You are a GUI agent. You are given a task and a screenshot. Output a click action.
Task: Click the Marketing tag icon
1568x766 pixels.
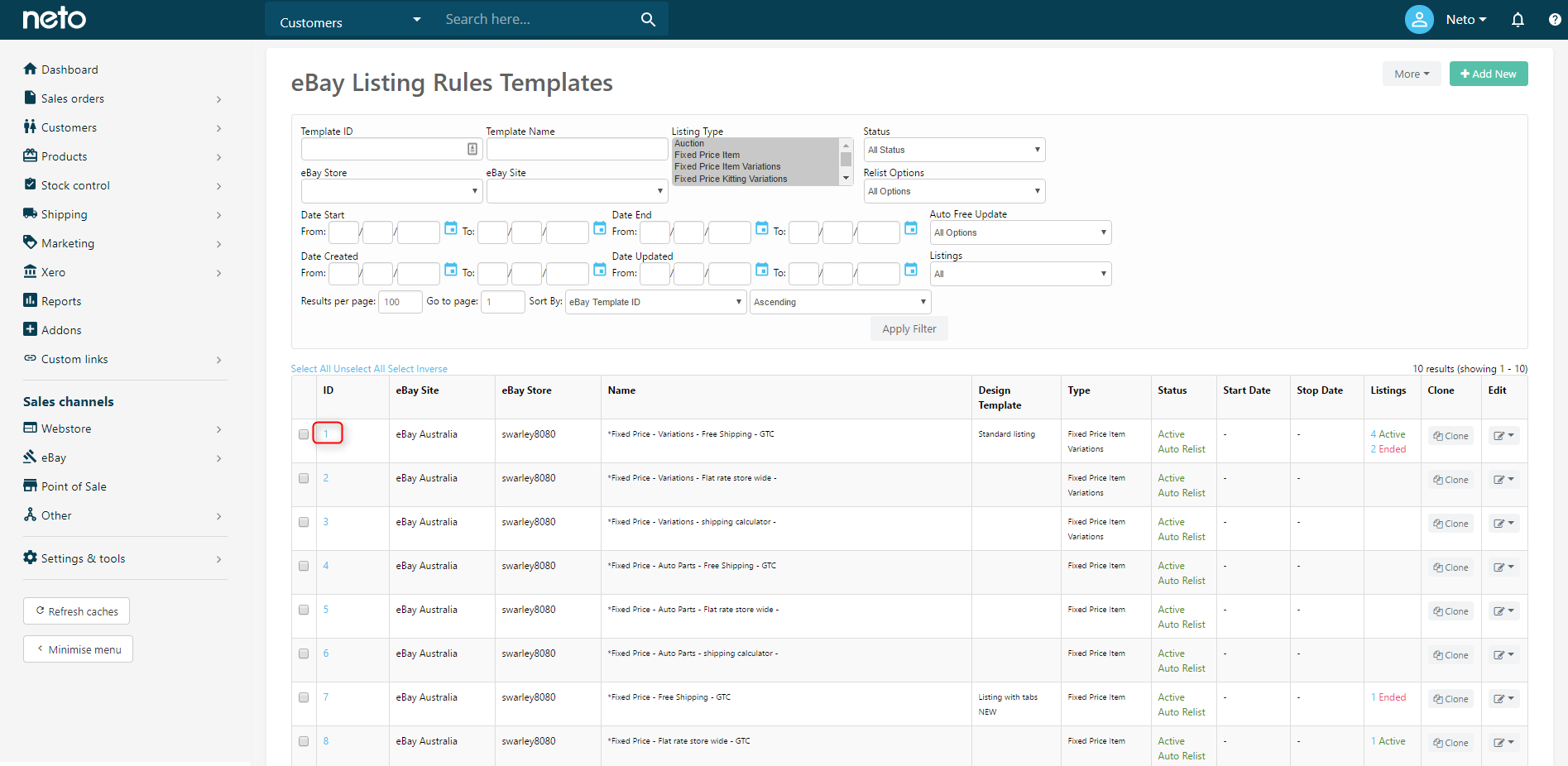[31, 242]
